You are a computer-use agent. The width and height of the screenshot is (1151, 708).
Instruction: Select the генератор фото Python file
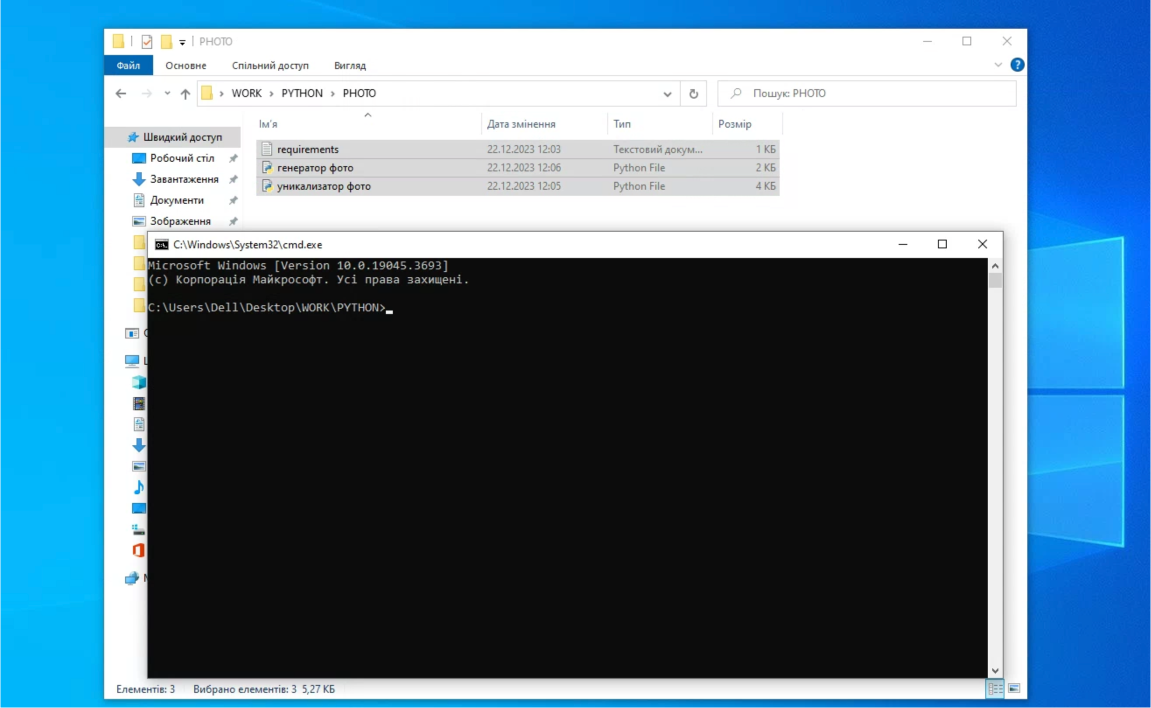pos(518,167)
